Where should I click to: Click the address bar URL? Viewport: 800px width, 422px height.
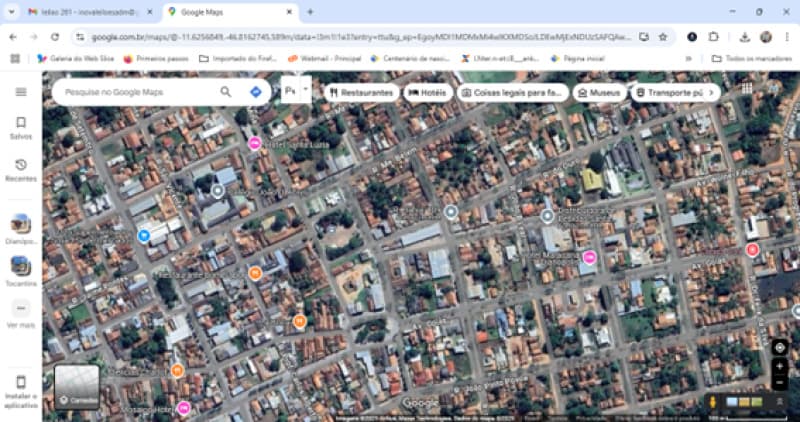coord(361,37)
